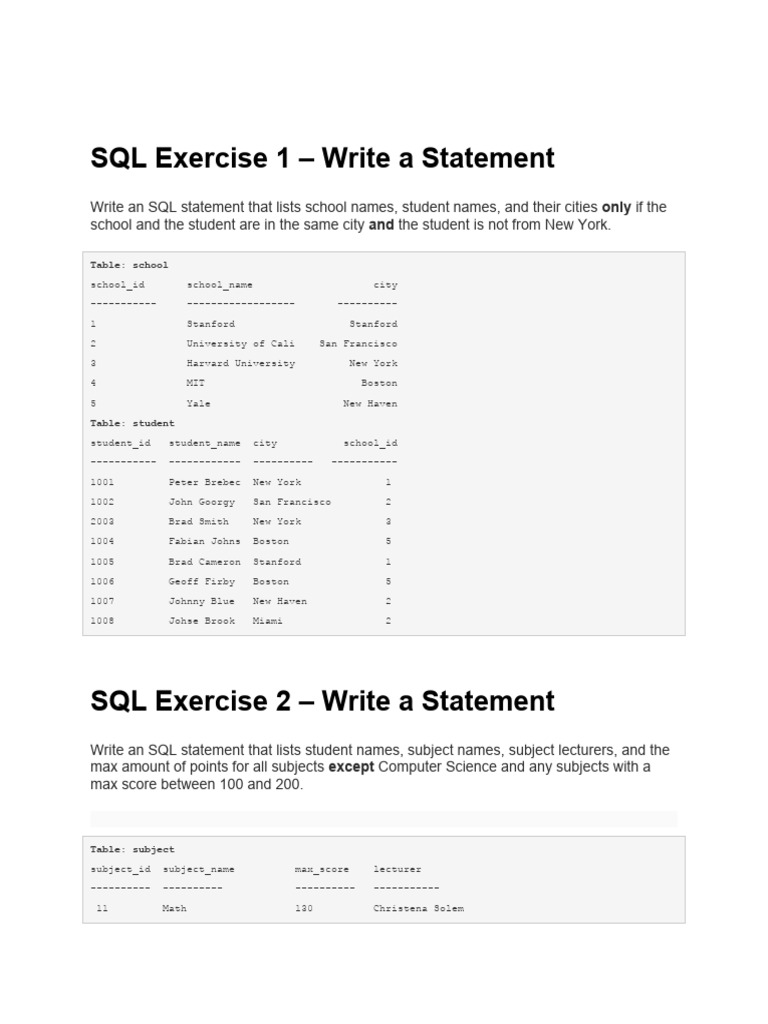Click the SQL Exercise 2 heading

[x=322, y=700]
